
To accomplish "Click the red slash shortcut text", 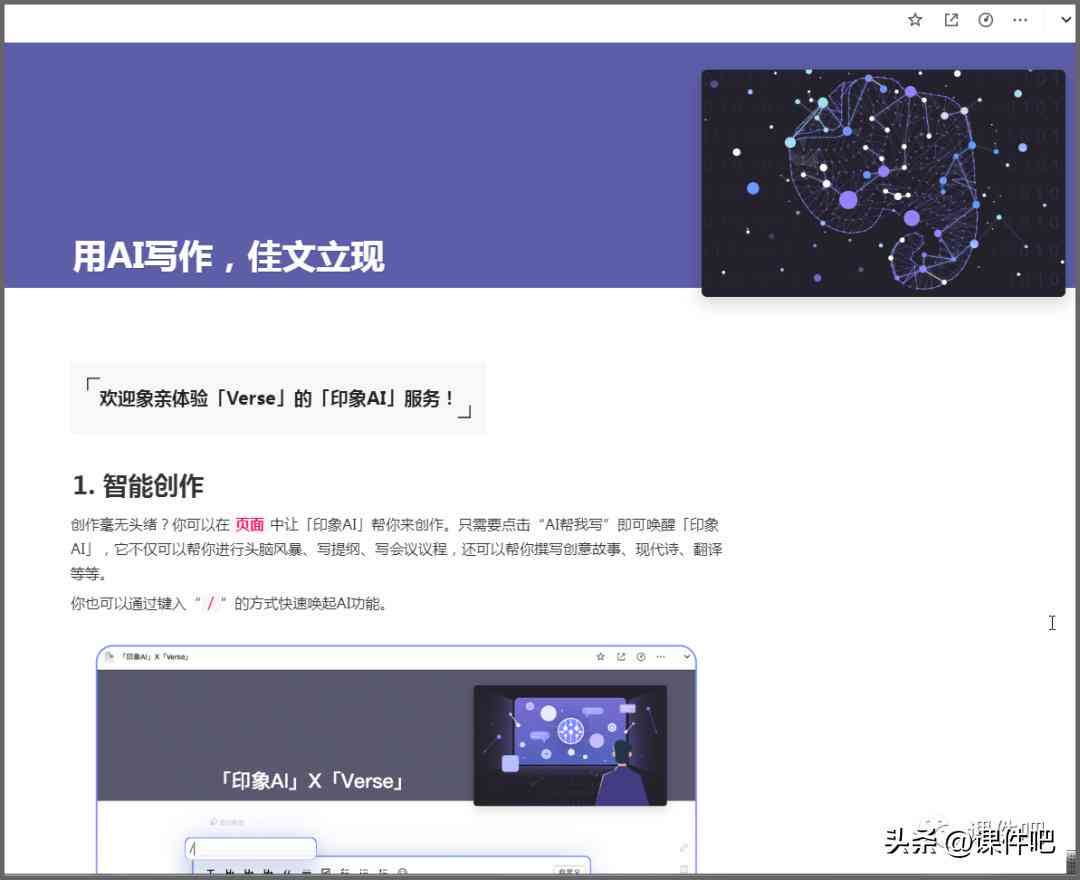I will (210, 603).
